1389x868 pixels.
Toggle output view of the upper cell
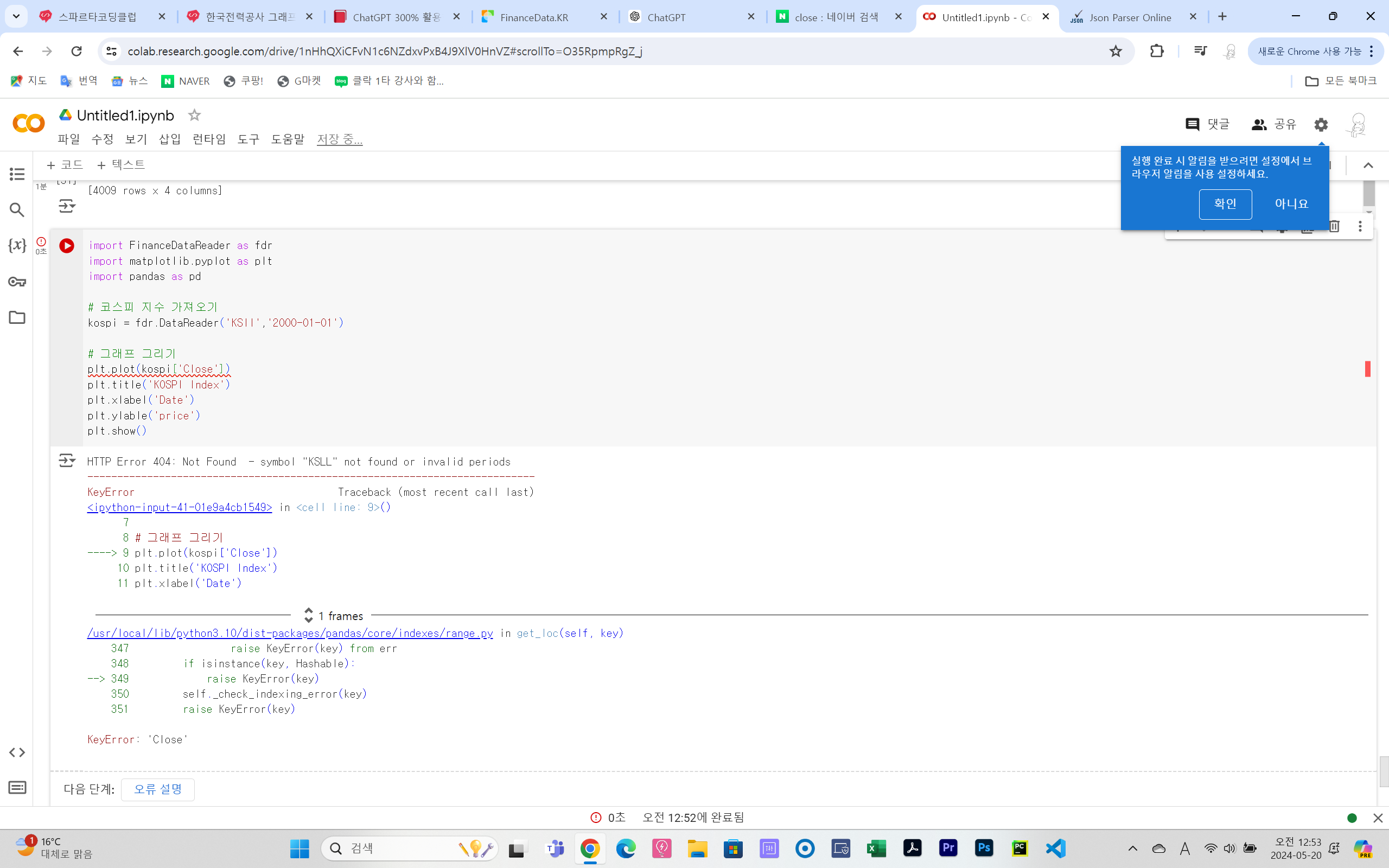coord(67,206)
